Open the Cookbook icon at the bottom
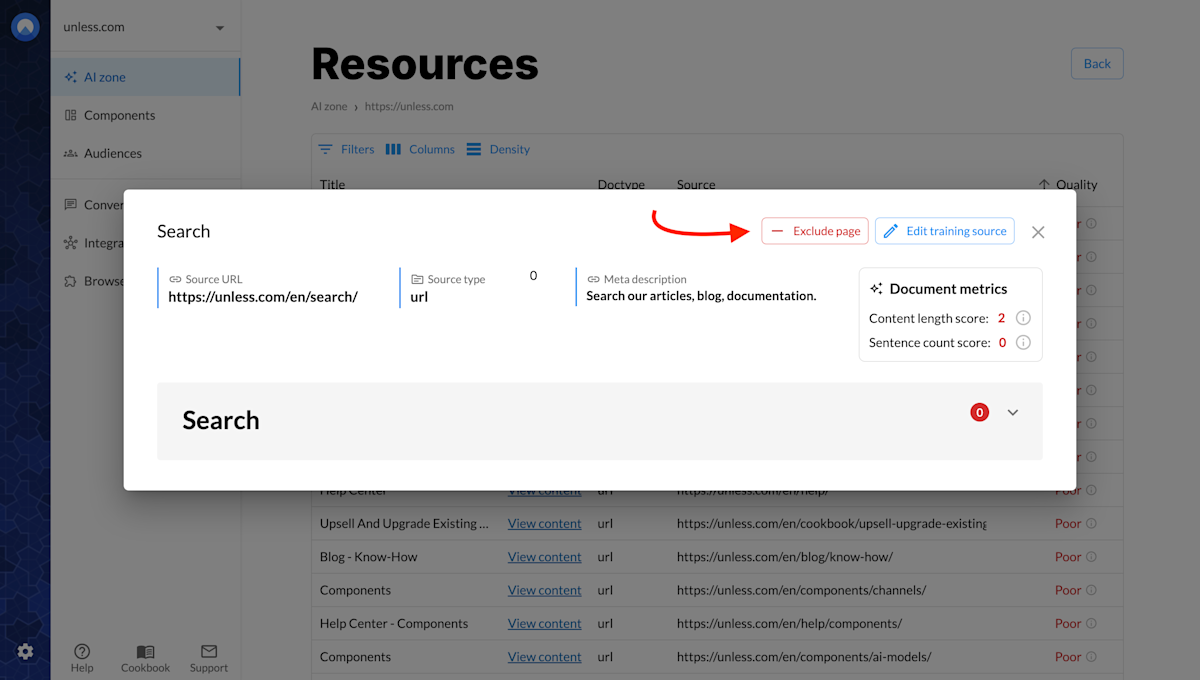This screenshot has width=1200, height=680. (144, 652)
